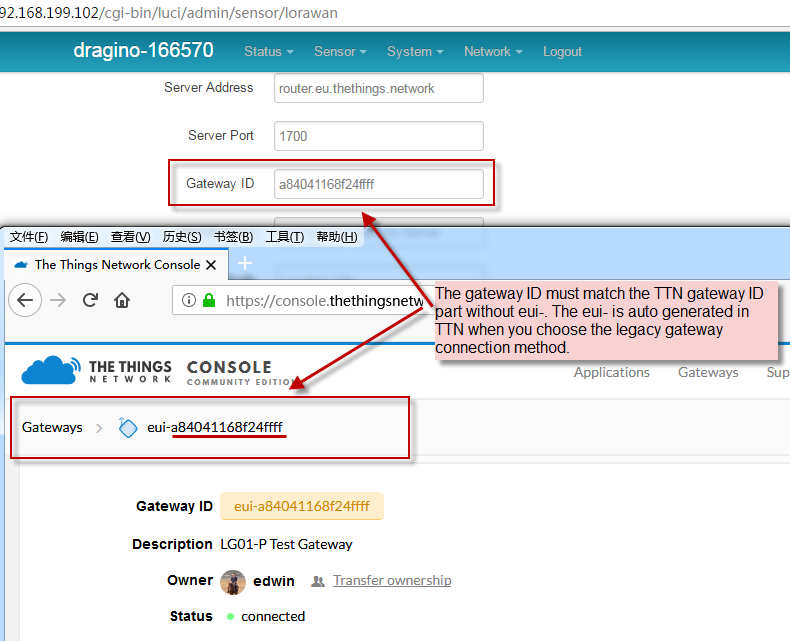The width and height of the screenshot is (790, 641).
Task: Click the browser Back arrow button
Action: coord(25,300)
